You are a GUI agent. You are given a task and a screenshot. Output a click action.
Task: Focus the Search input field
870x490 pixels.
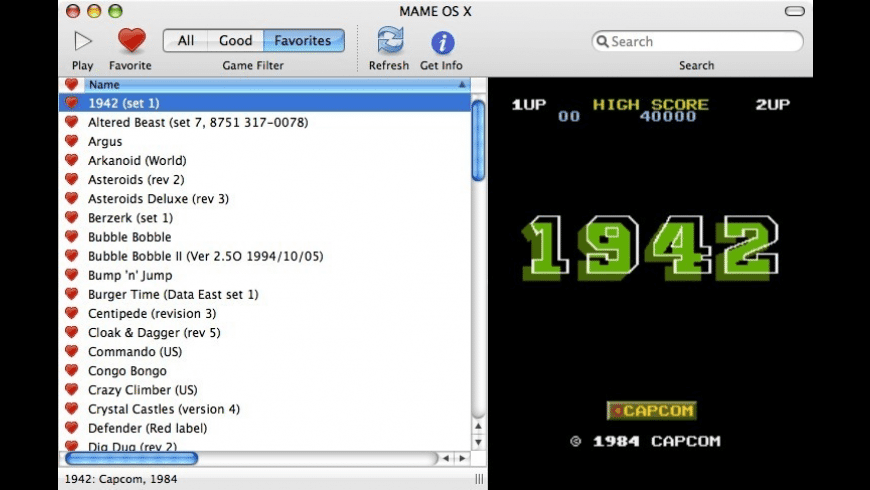click(697, 41)
